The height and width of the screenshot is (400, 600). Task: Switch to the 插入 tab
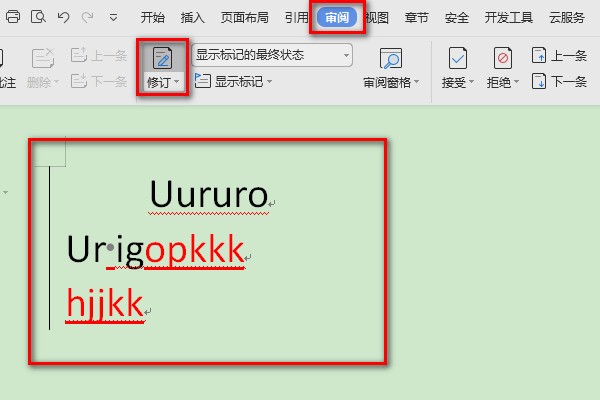(x=192, y=18)
